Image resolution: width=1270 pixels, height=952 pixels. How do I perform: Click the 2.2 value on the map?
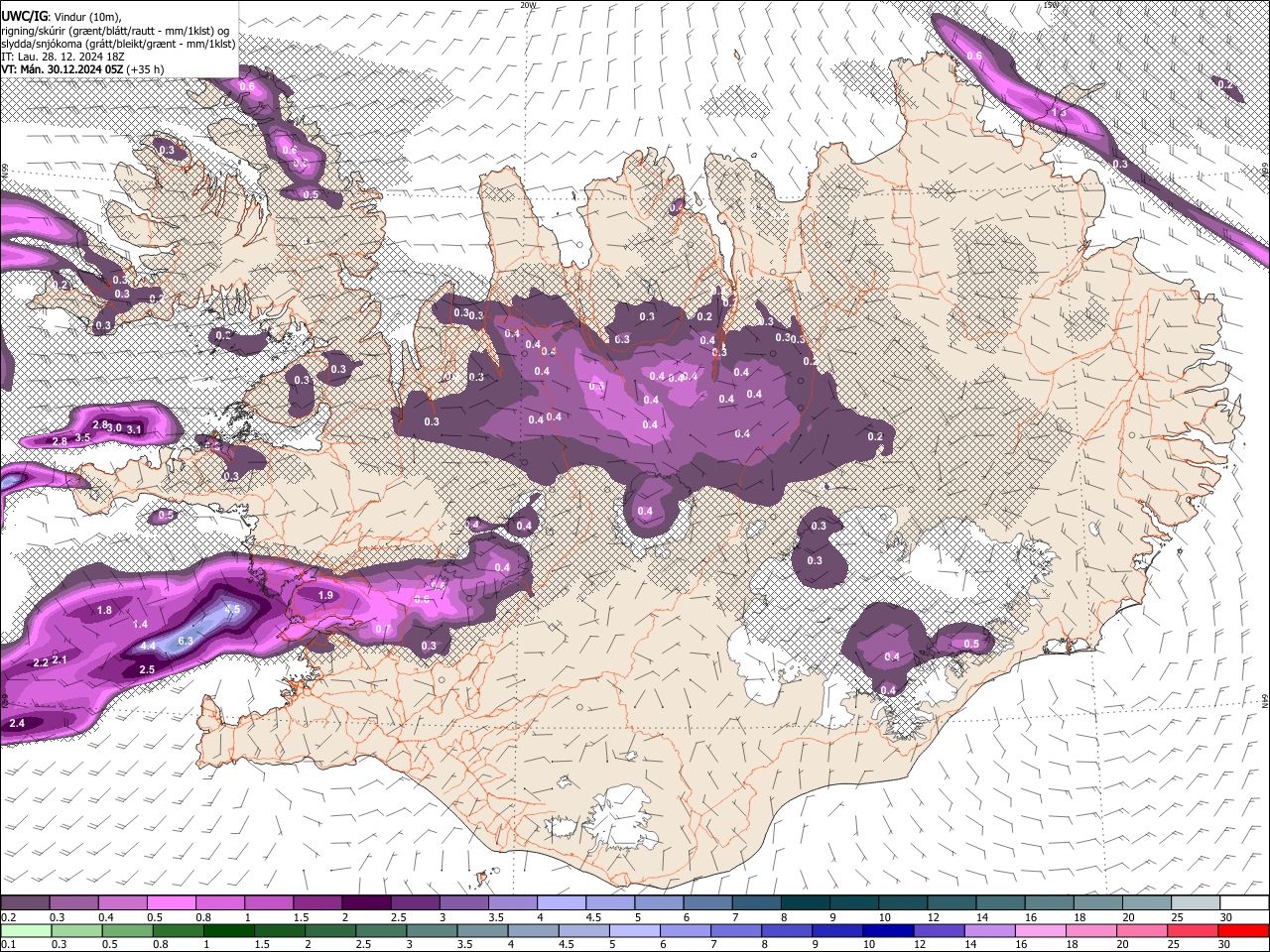pos(41,662)
